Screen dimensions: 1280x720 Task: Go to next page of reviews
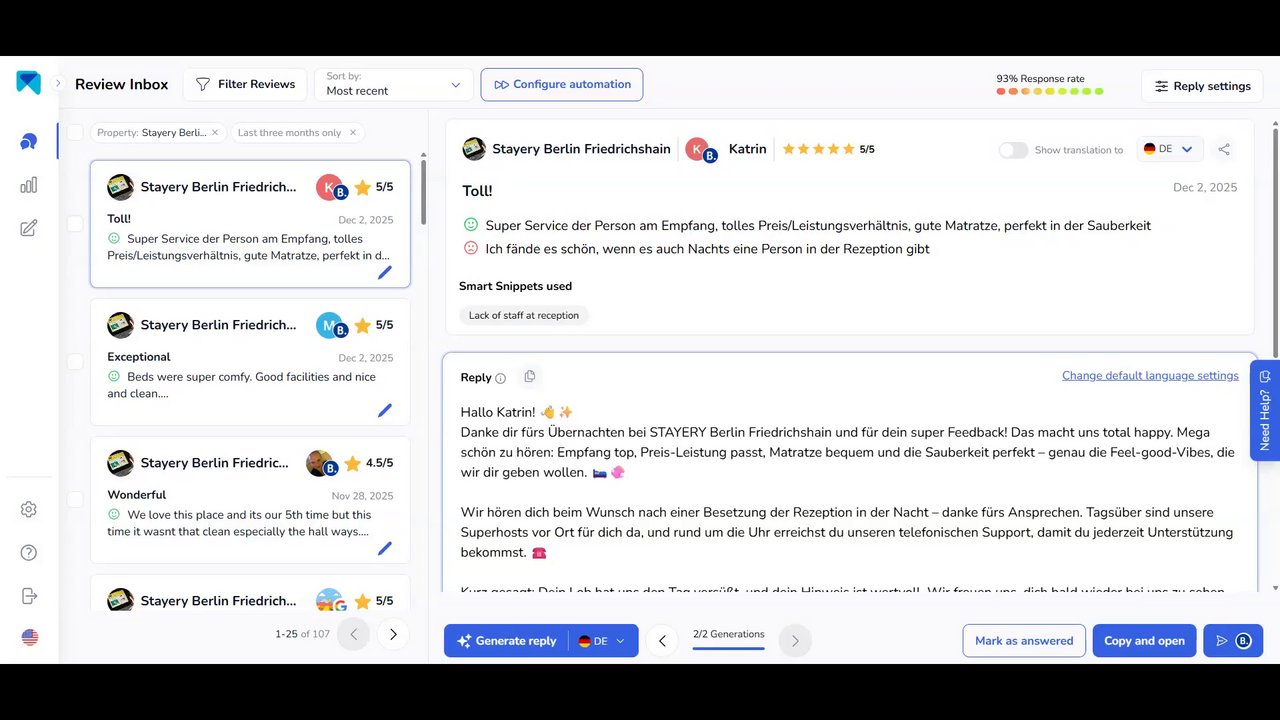pos(393,634)
